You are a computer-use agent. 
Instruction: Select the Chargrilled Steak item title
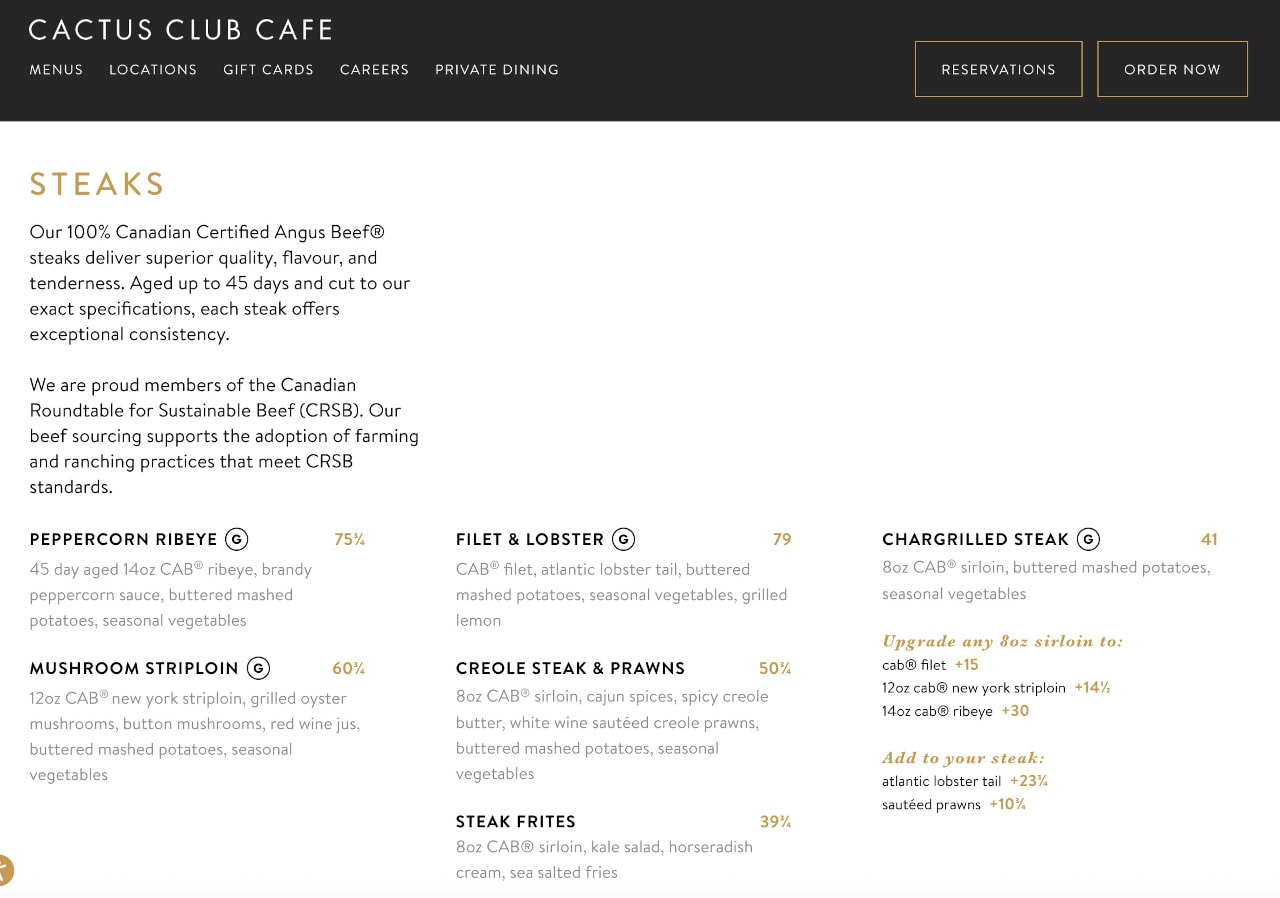[x=975, y=540]
